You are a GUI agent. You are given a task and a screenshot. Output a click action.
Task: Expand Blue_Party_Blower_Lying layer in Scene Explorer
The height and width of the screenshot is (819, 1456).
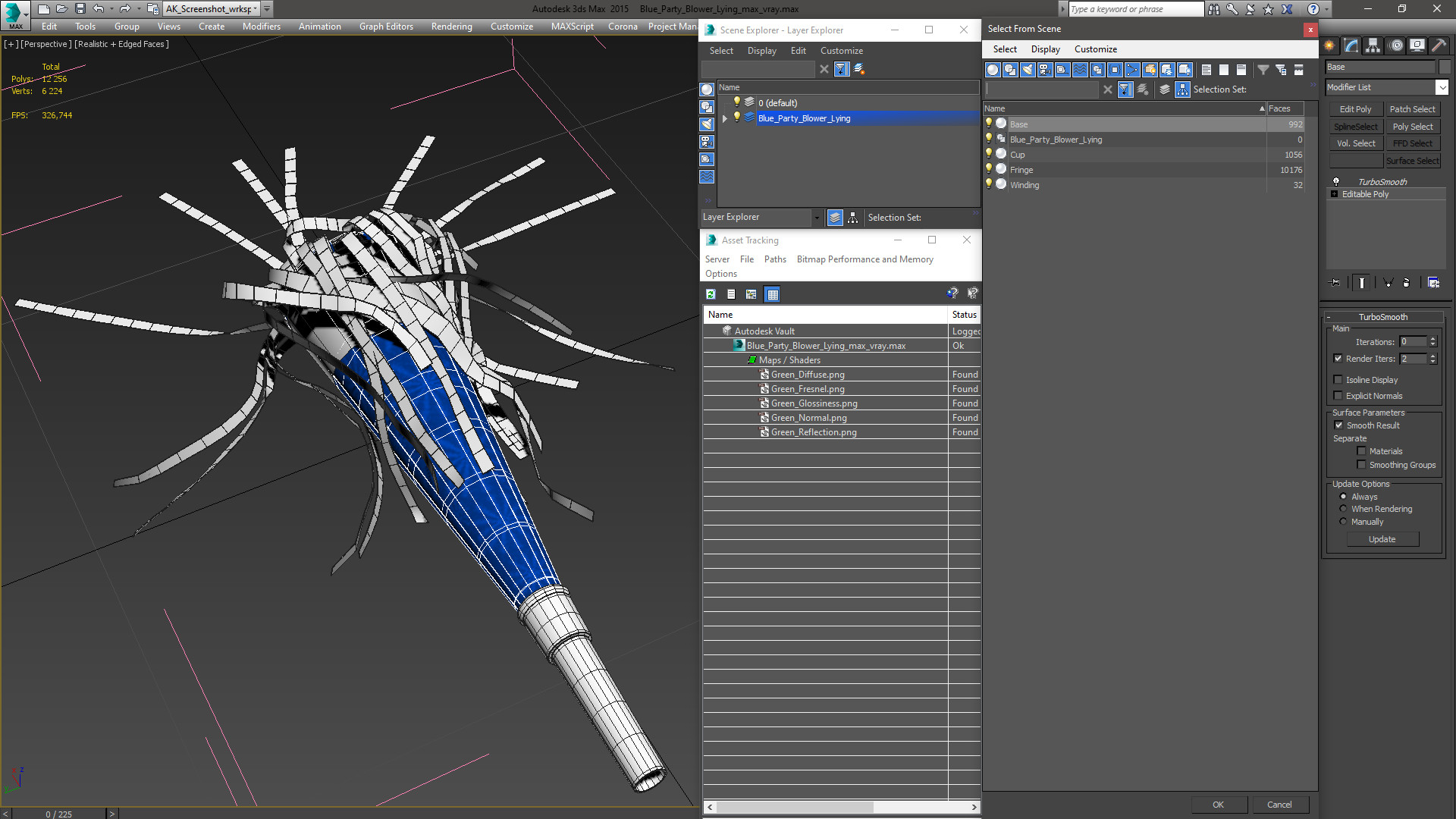(725, 118)
